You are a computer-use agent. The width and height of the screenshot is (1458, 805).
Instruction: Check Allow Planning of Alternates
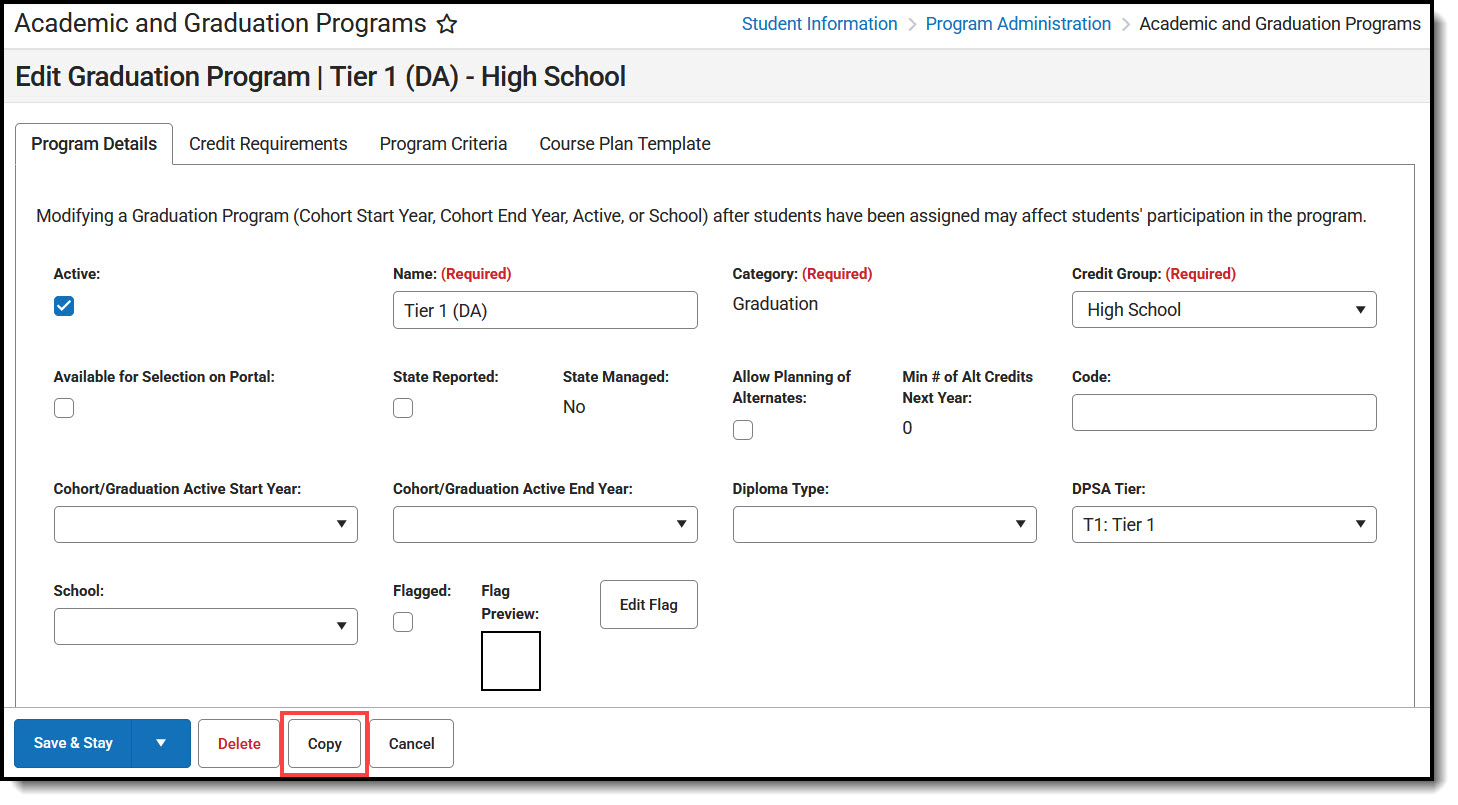(743, 430)
